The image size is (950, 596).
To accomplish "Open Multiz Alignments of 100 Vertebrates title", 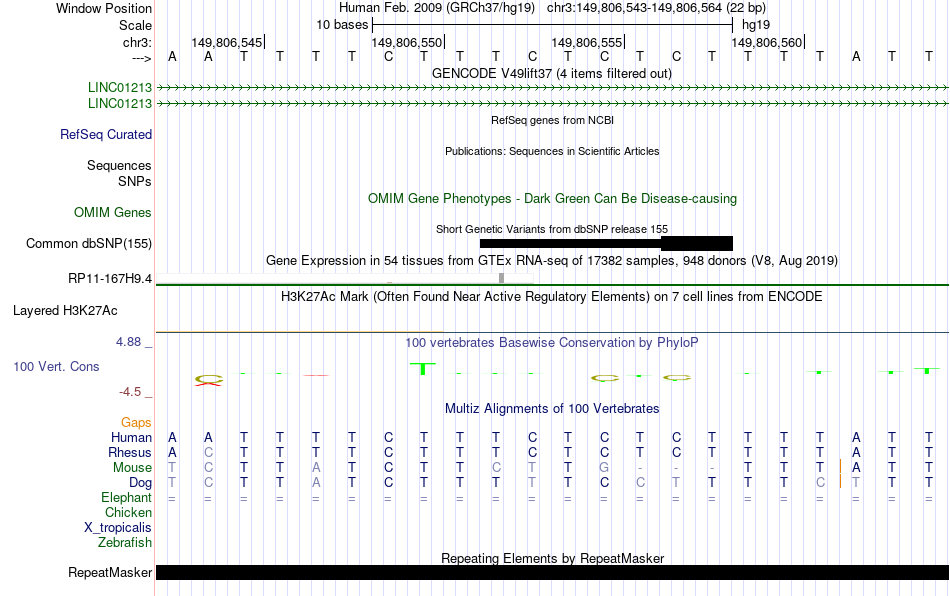I will click(x=552, y=409).
